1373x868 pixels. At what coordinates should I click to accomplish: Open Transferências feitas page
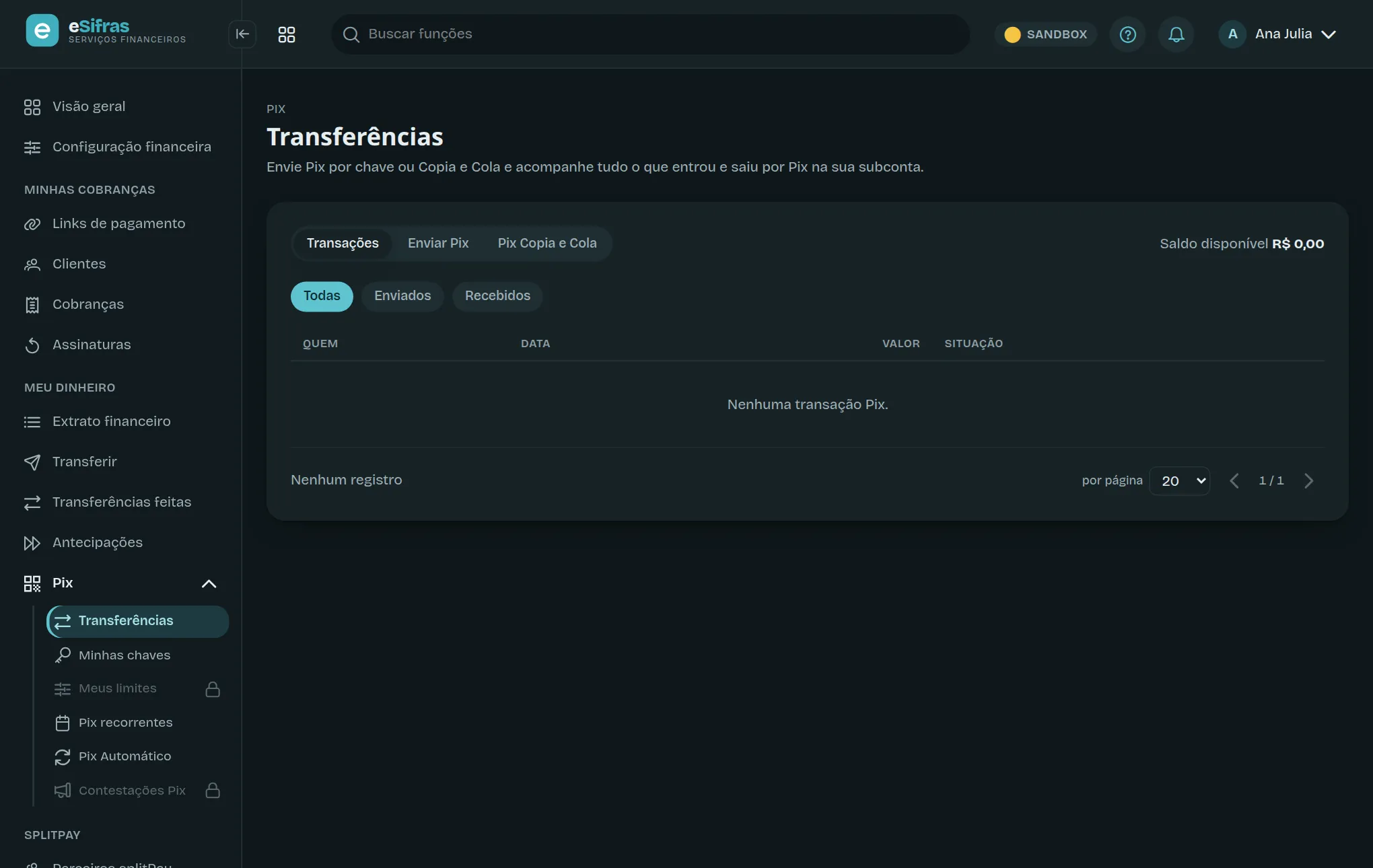click(120, 503)
